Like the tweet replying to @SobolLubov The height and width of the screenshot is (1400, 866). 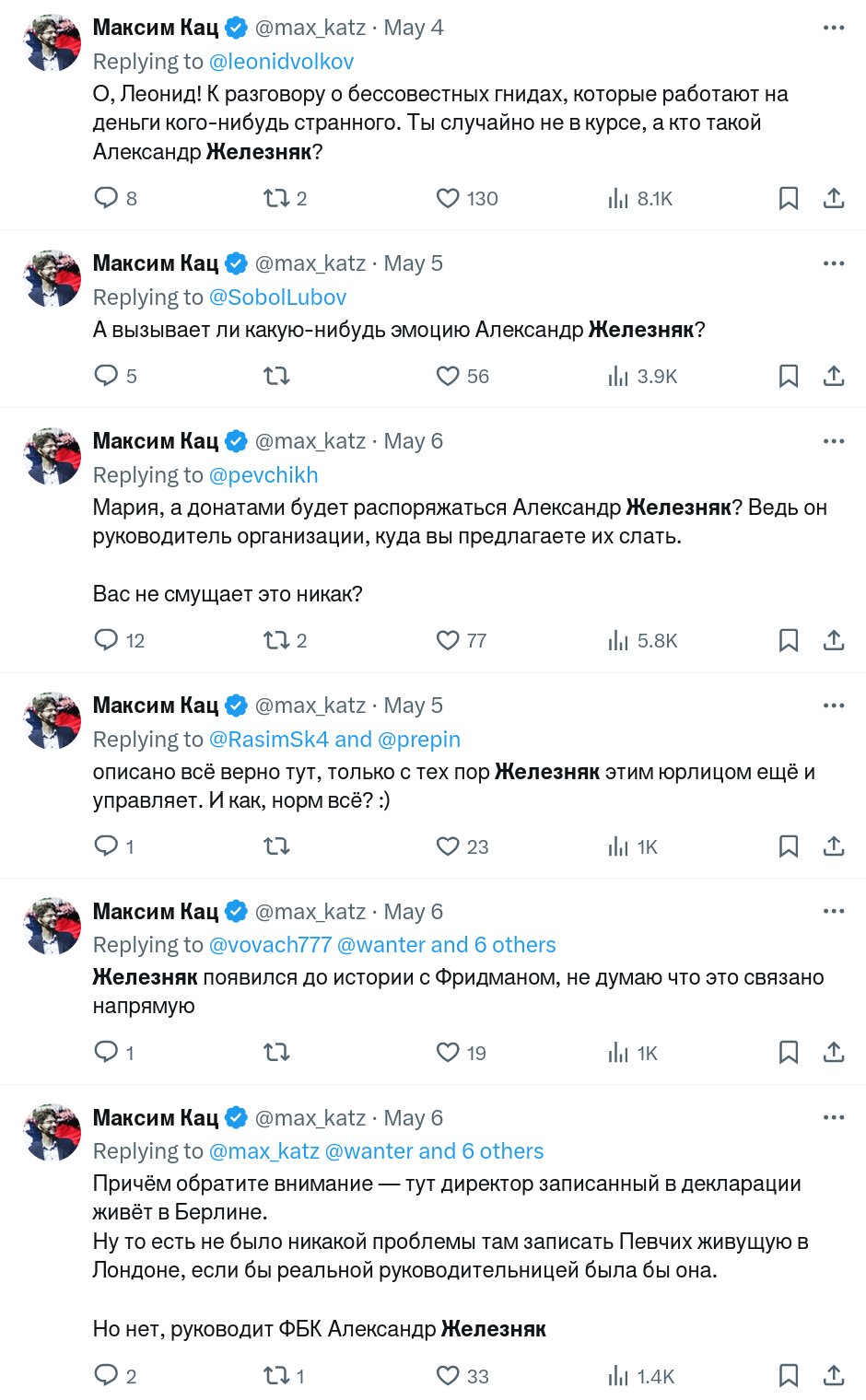(448, 376)
